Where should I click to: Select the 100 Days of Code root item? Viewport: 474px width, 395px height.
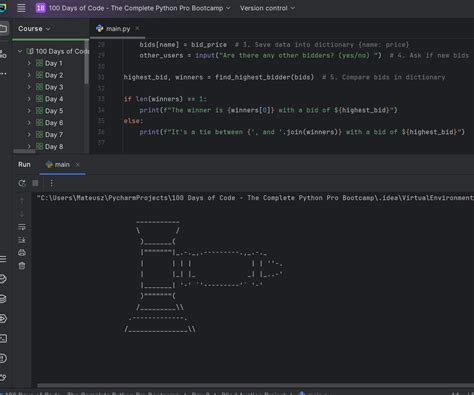pyautogui.click(x=62, y=51)
